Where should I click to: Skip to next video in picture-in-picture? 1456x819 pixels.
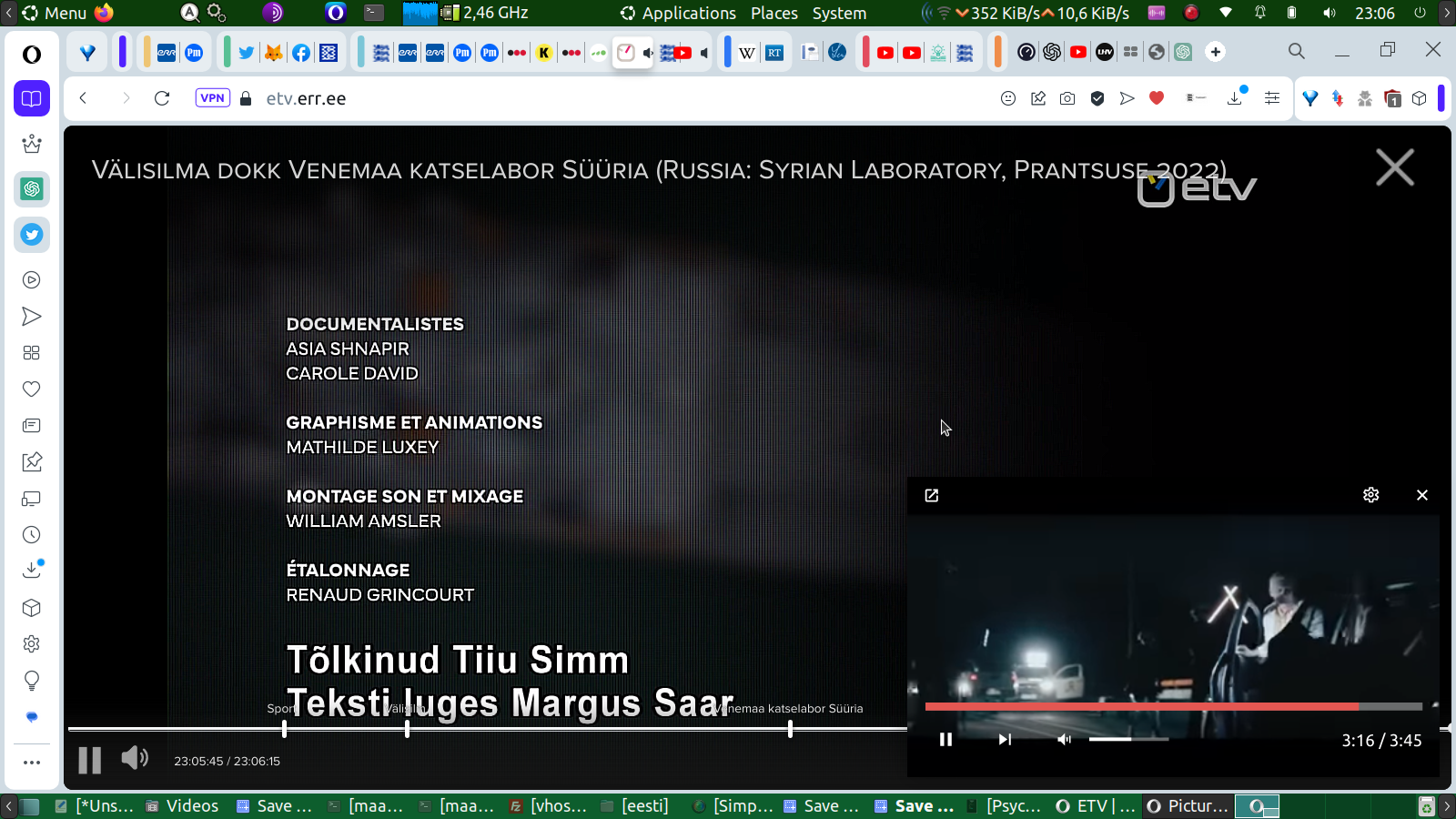[x=1005, y=740]
